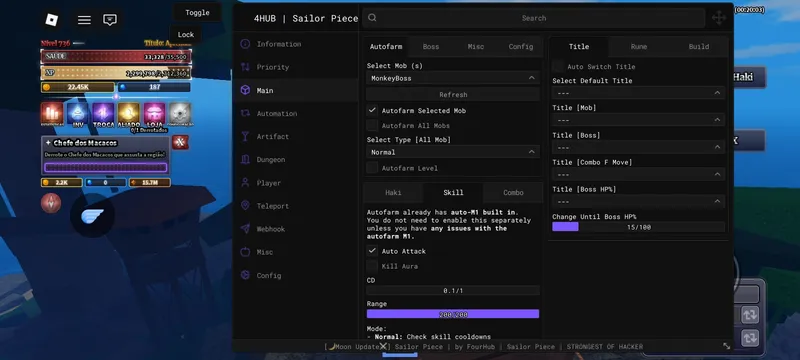Switch to the Rune tab
The image size is (800, 360).
click(639, 46)
